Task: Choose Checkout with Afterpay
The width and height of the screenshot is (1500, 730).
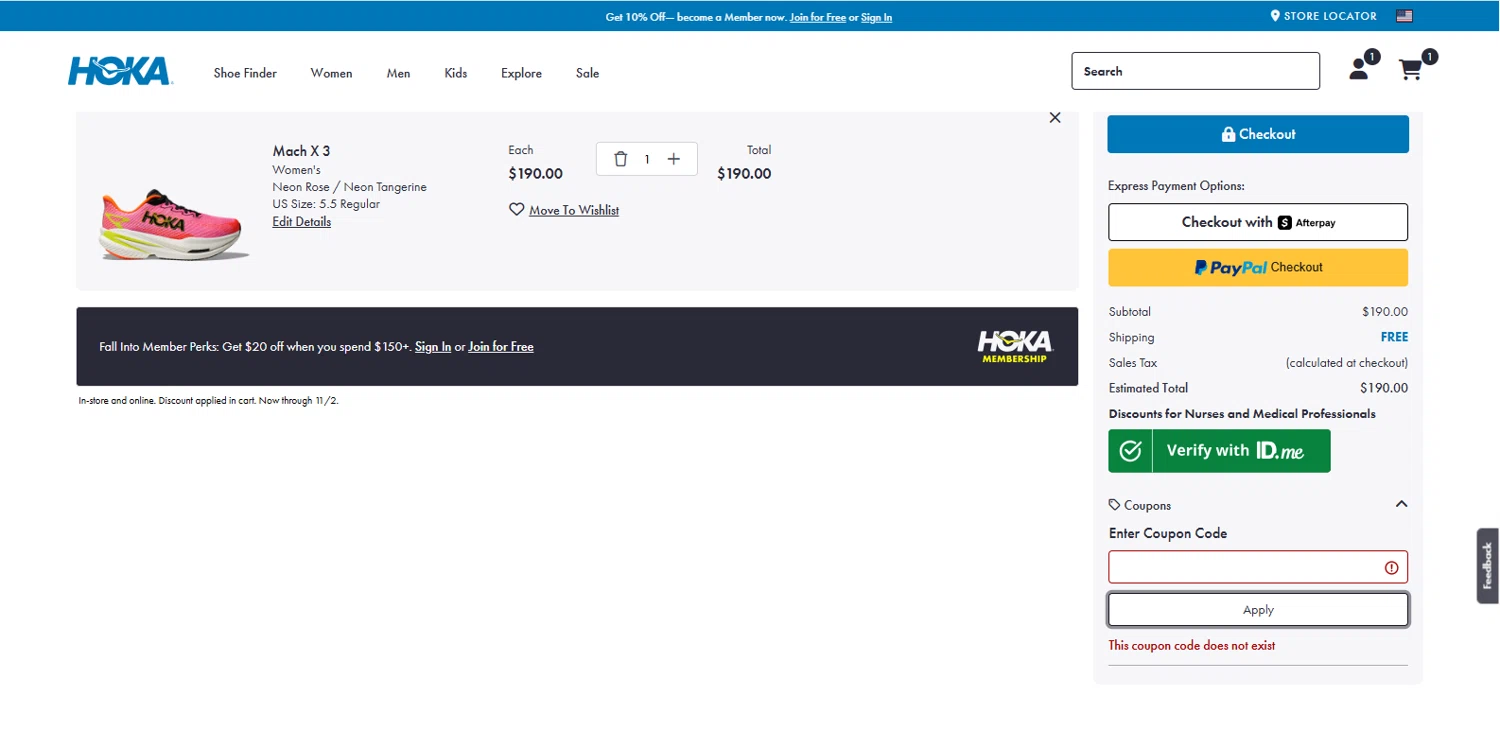Action: point(1258,222)
